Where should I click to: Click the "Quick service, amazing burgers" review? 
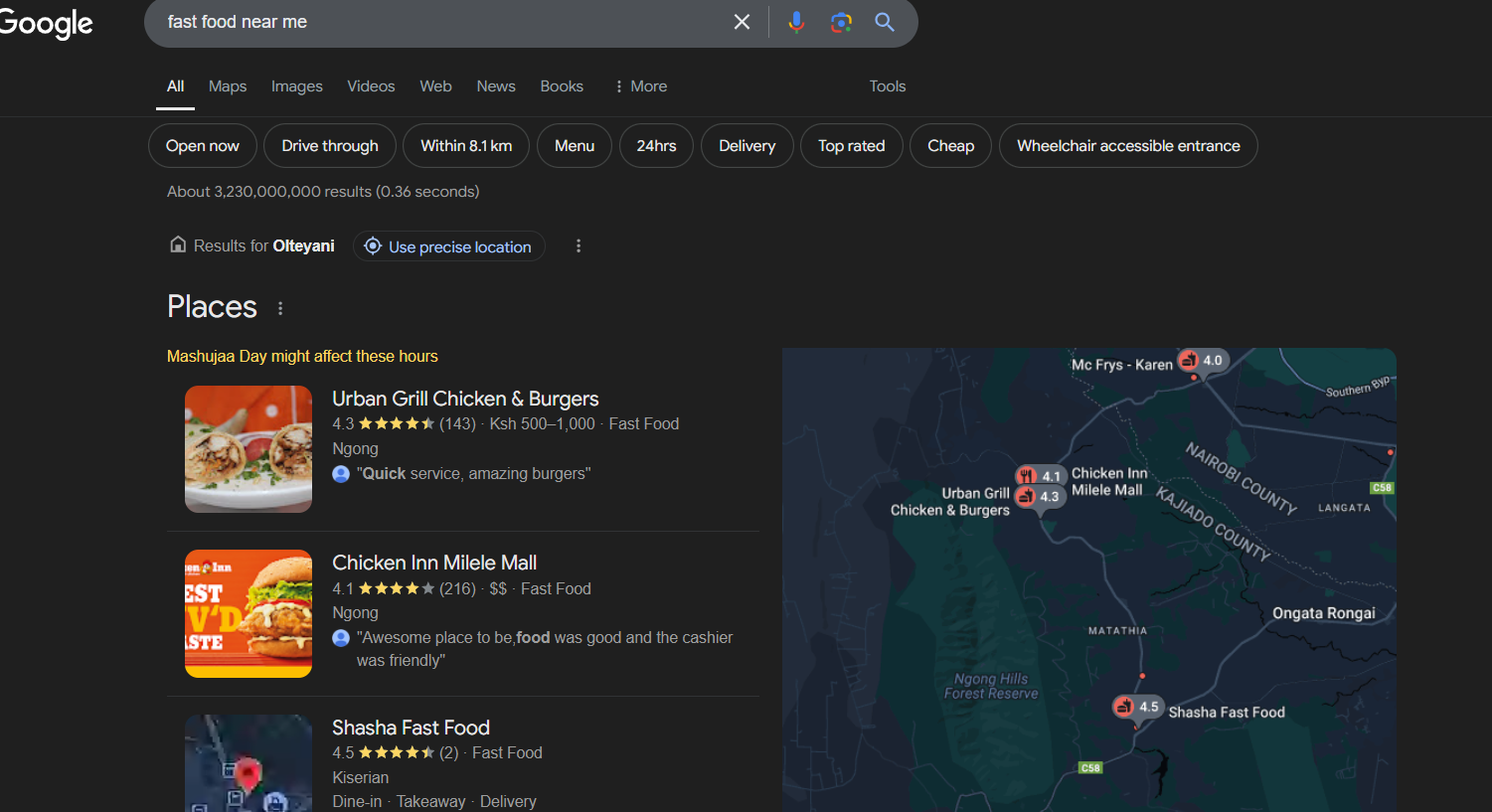coord(474,474)
